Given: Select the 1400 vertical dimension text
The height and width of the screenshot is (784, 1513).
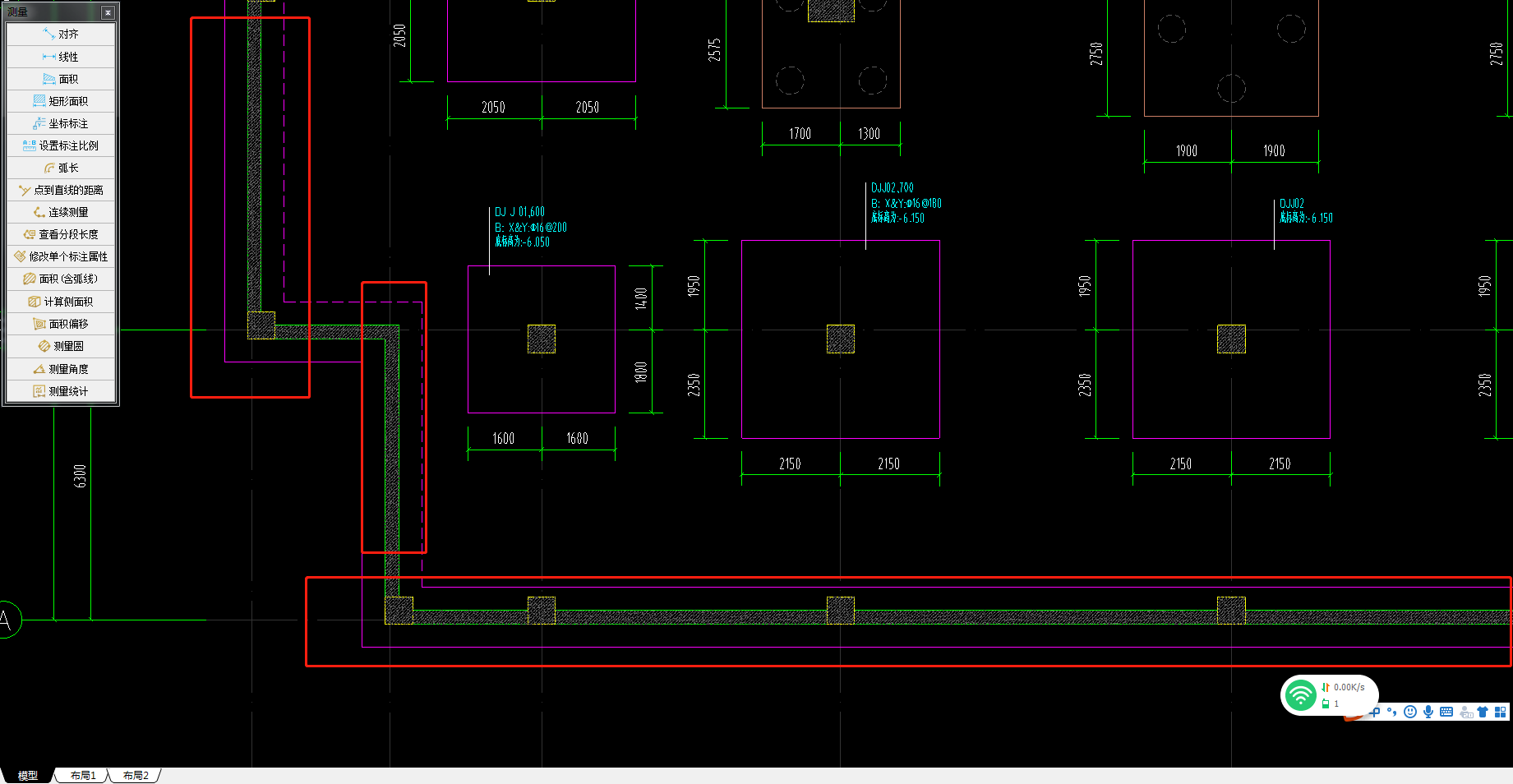Looking at the screenshot, I should (641, 298).
